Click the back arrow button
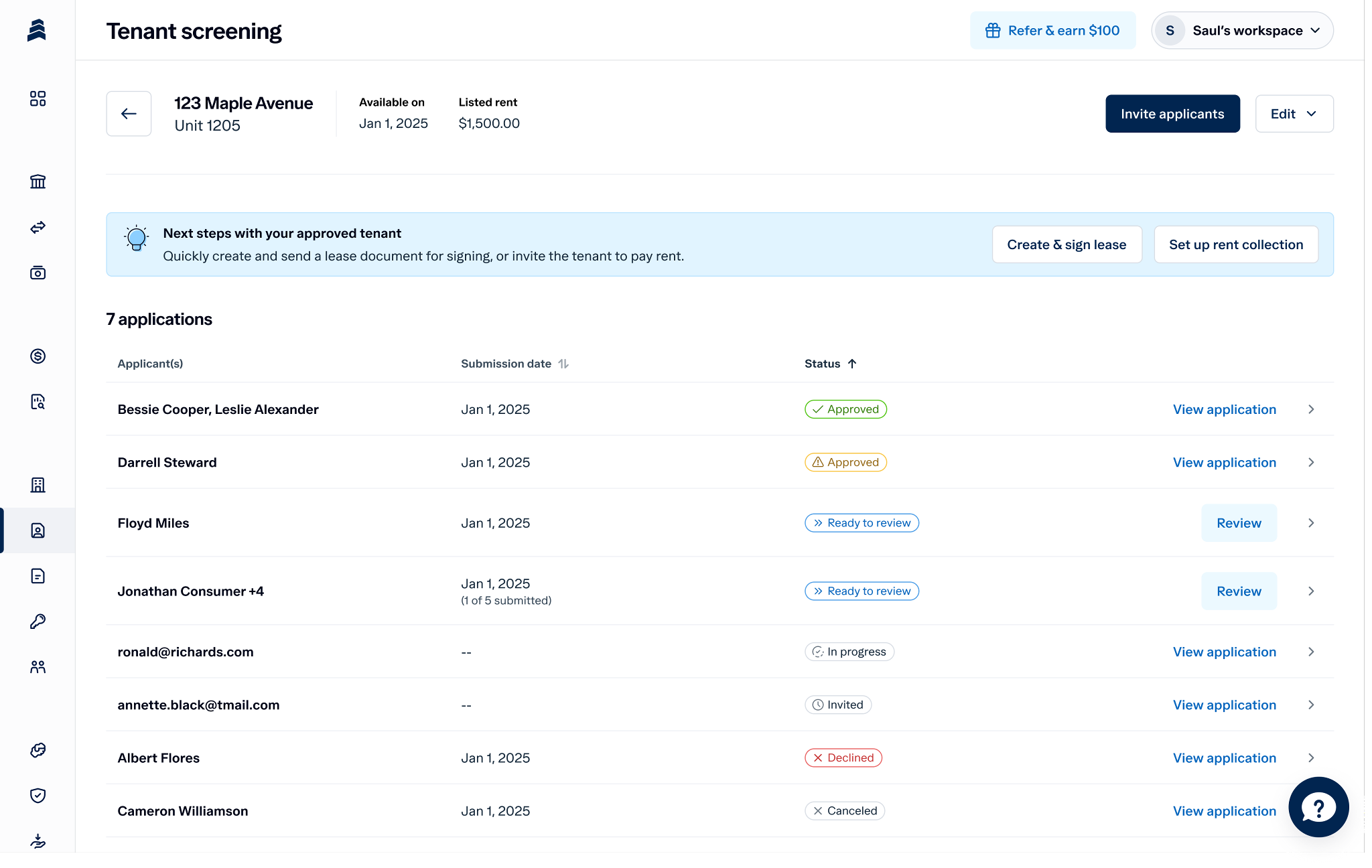This screenshot has width=1372, height=868. tap(129, 114)
